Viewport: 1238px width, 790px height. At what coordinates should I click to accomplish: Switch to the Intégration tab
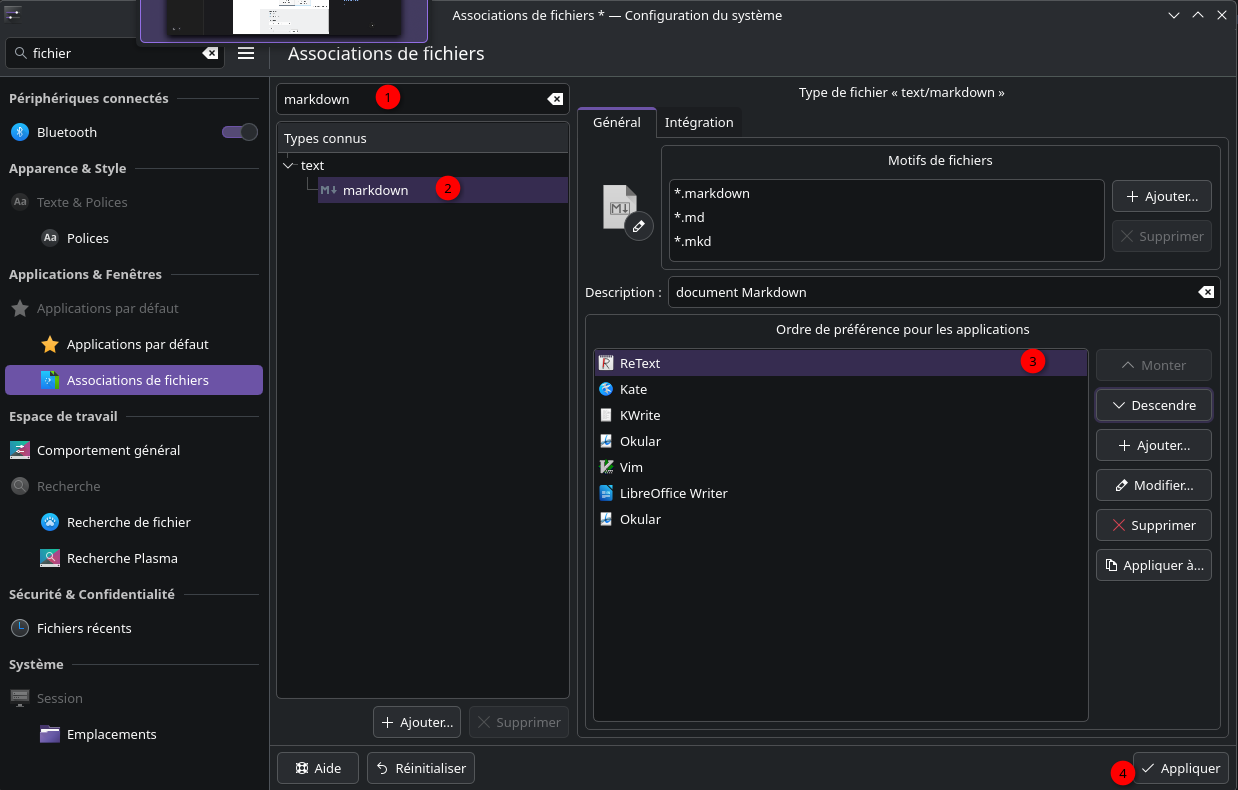[x=699, y=122]
